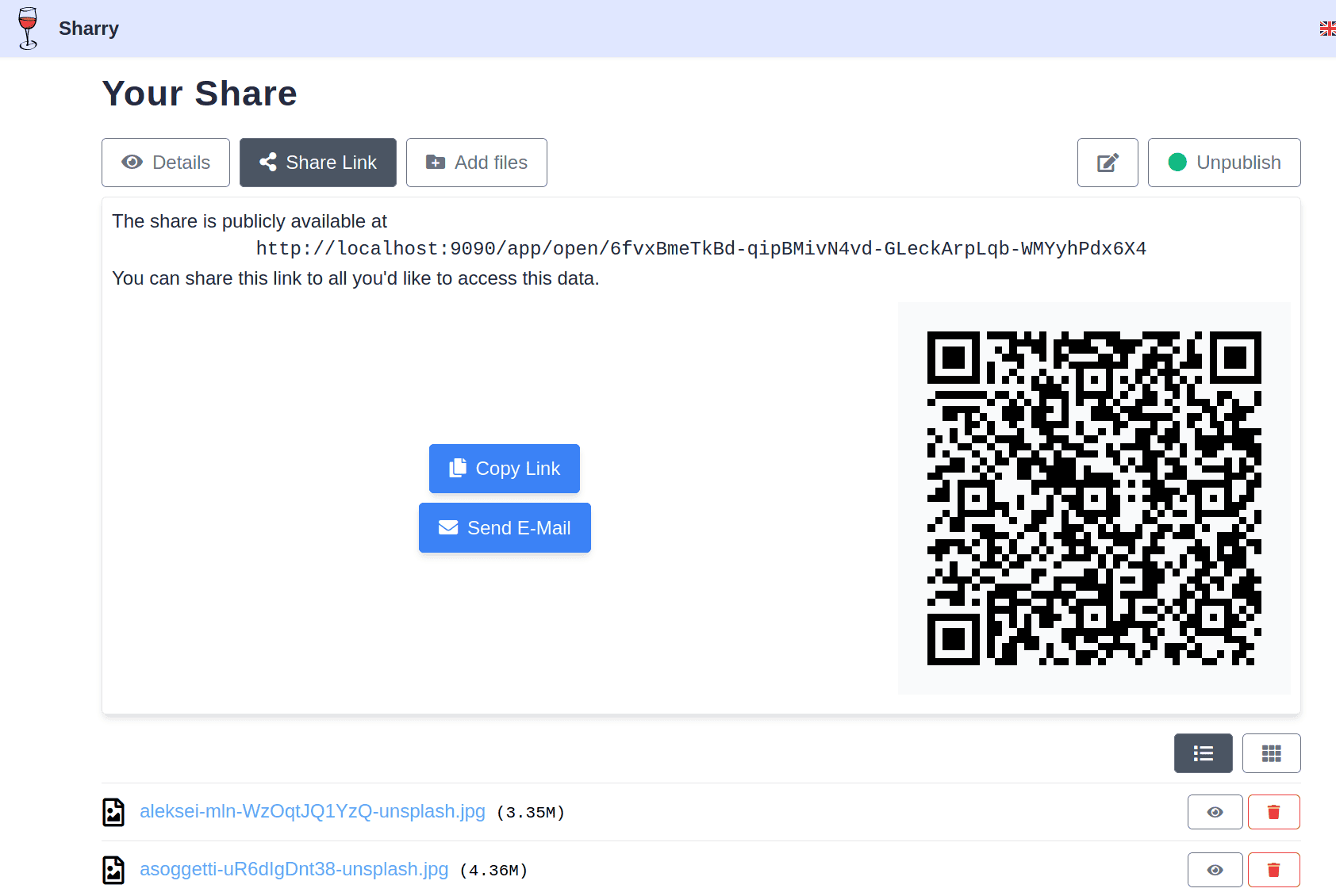Open the Details tab

[166, 163]
